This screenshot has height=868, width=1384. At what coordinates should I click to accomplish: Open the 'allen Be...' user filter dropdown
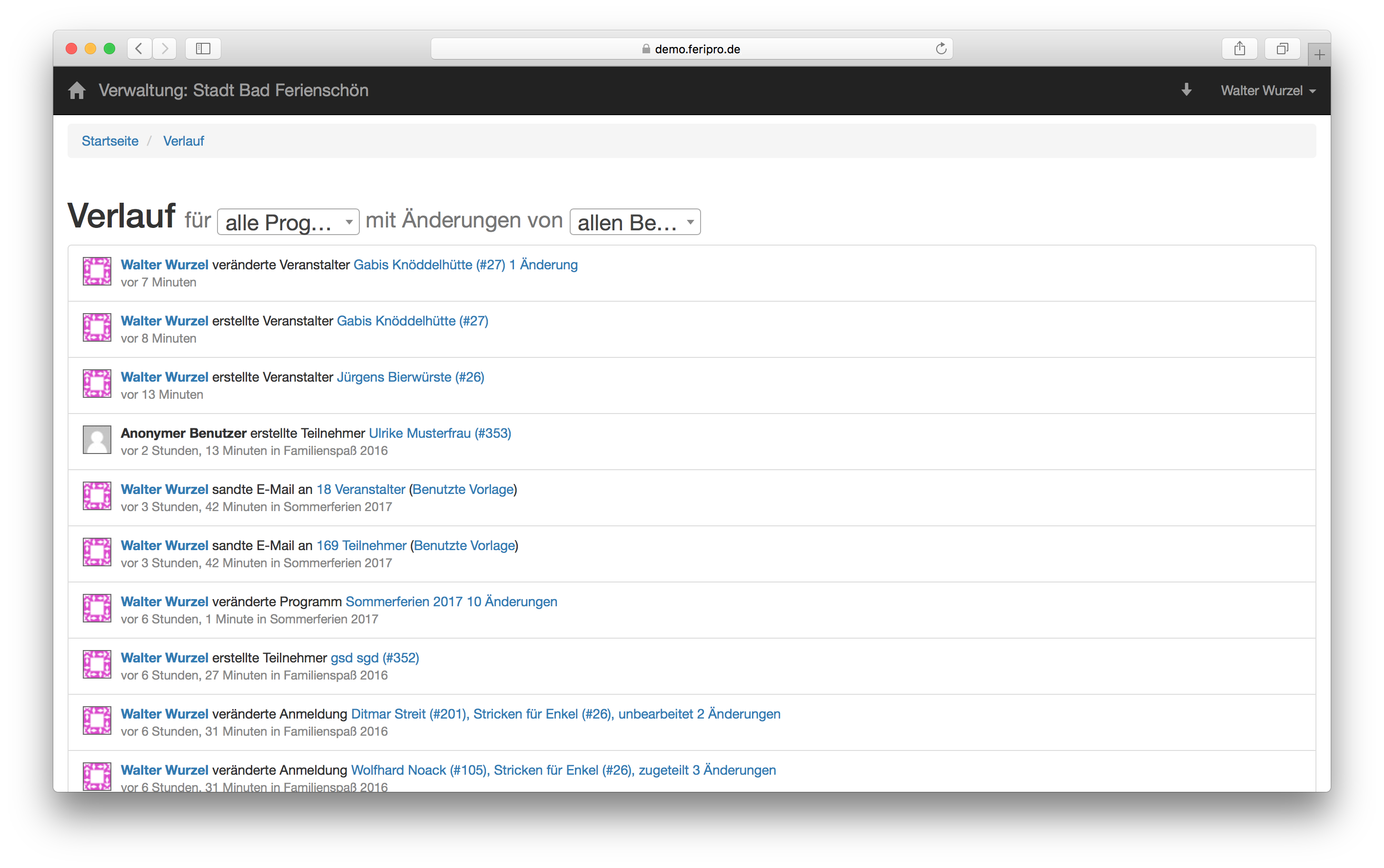(x=634, y=222)
